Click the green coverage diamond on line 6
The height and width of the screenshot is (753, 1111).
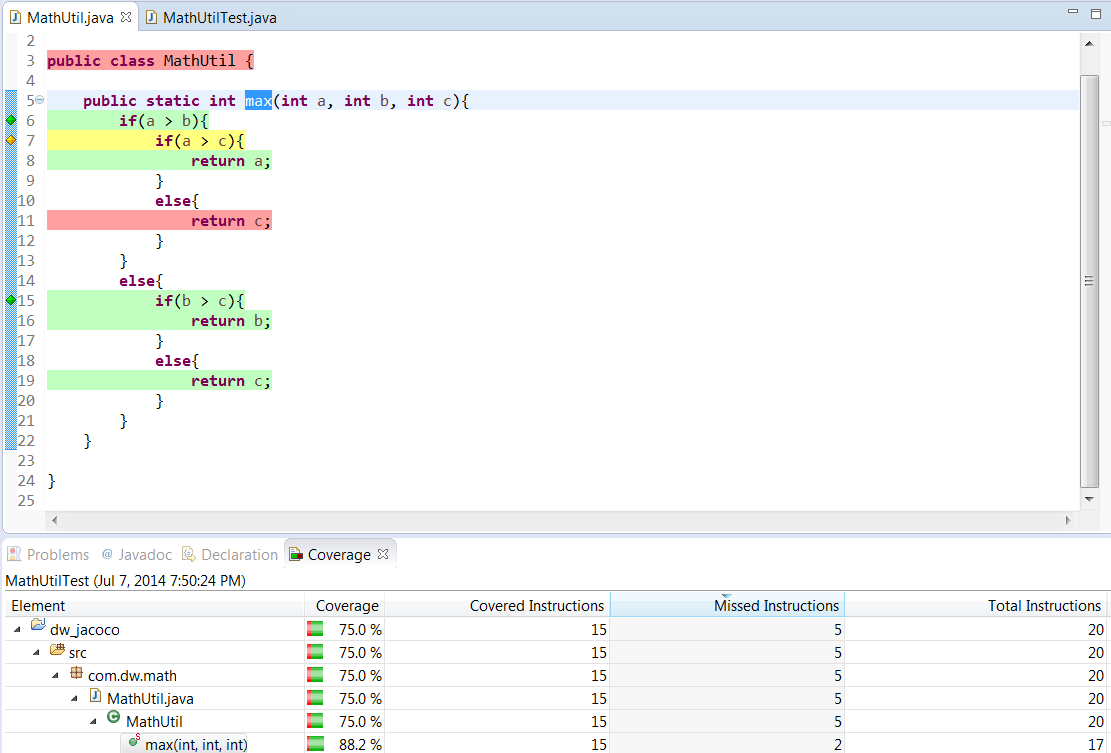point(11,120)
